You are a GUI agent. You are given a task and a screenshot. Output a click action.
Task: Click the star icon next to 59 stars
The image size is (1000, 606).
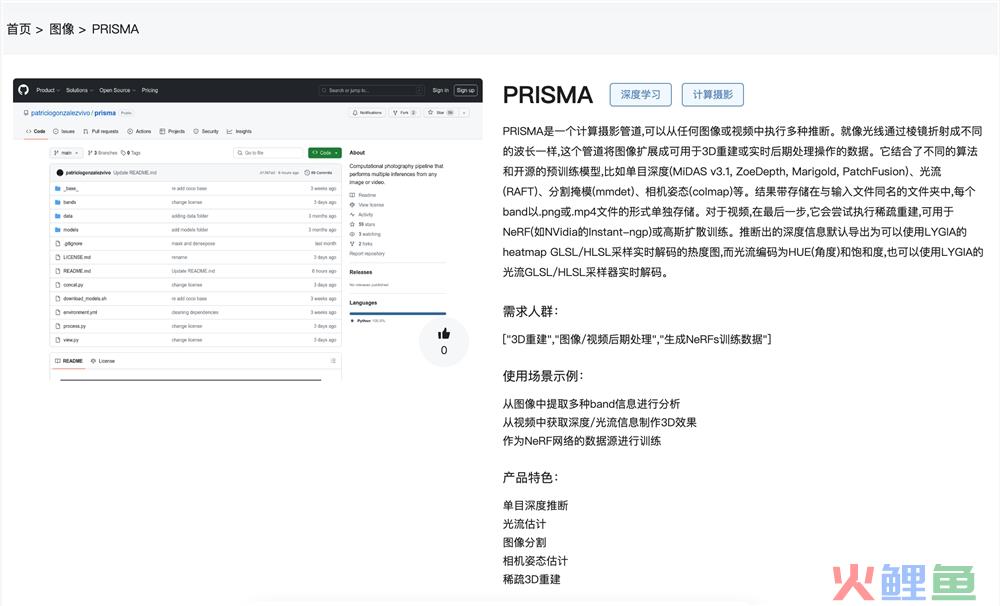(352, 225)
